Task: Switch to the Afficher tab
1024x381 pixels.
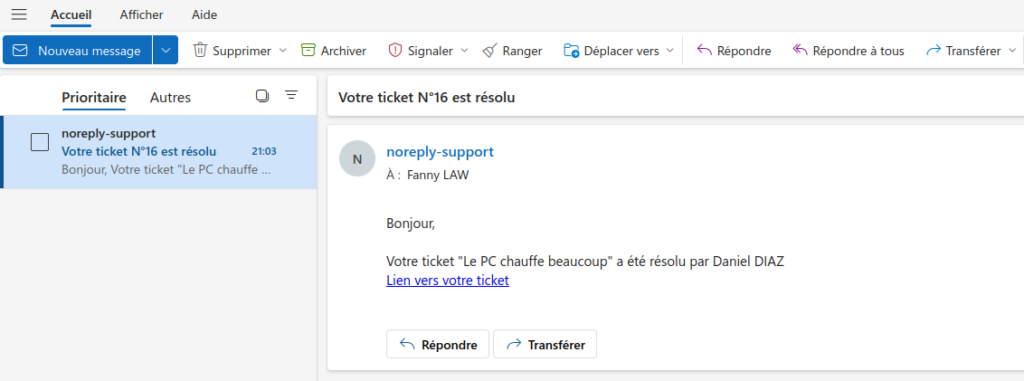Action: 142,14
